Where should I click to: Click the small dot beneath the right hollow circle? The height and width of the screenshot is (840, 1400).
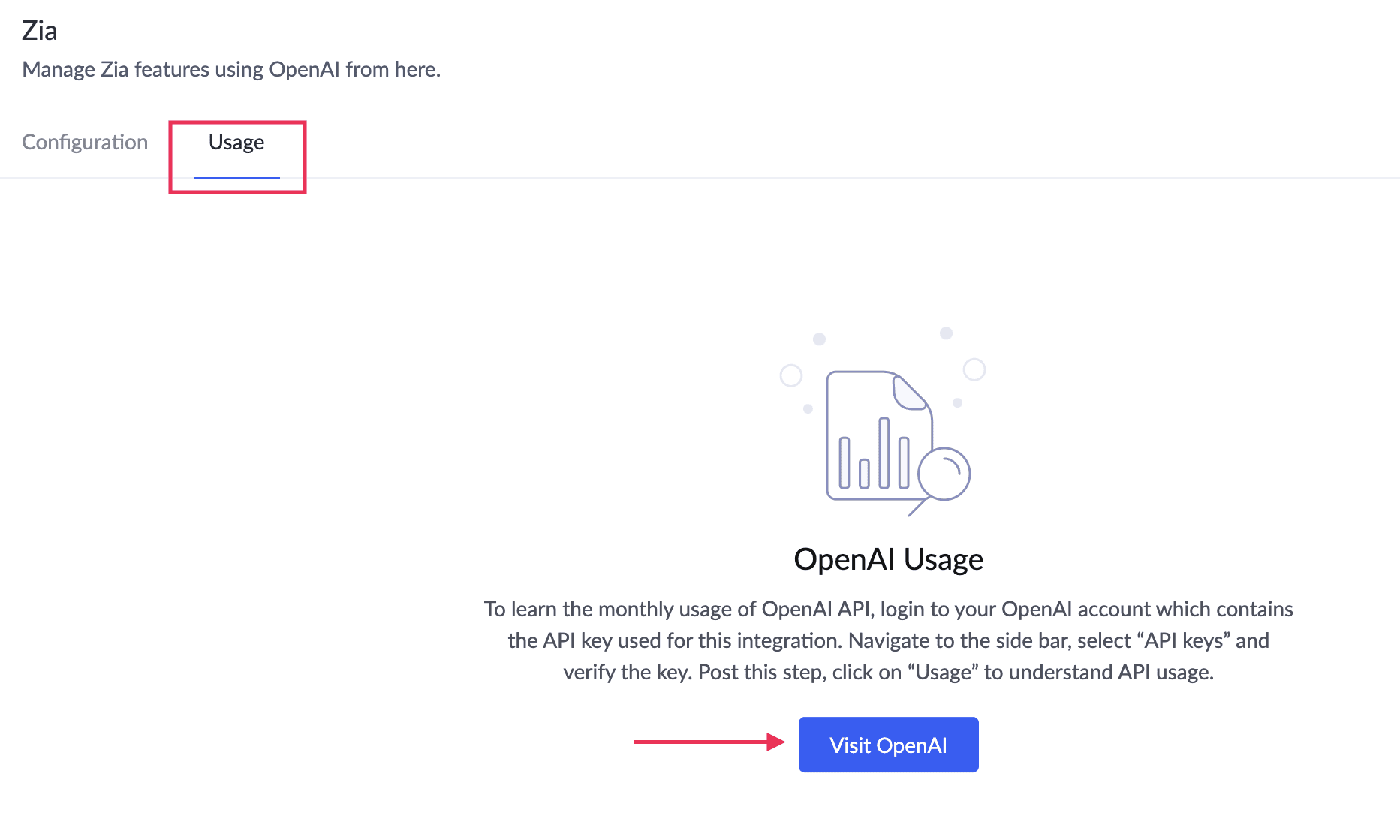point(958,403)
